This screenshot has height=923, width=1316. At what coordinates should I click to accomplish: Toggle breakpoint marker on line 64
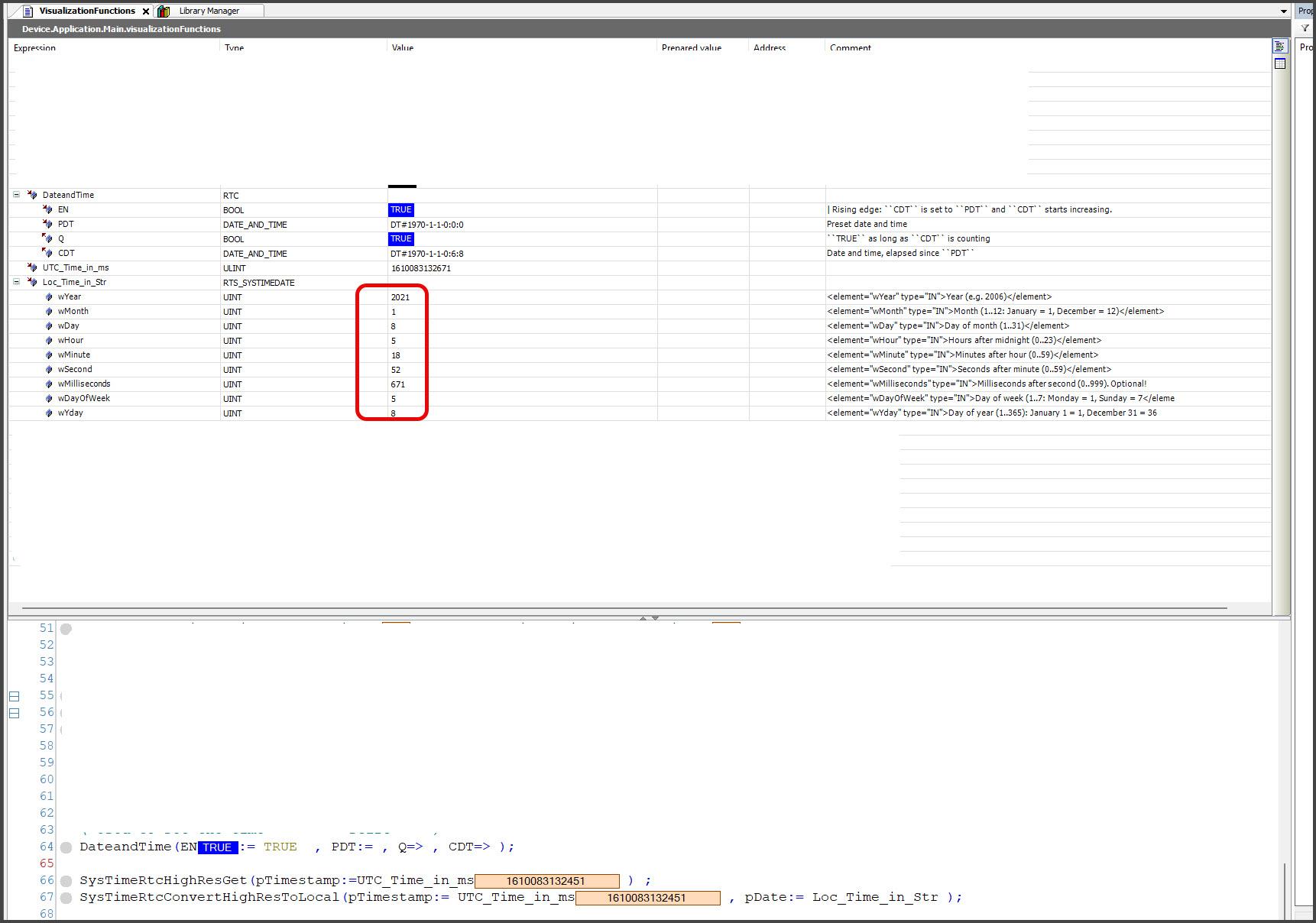click(x=66, y=847)
